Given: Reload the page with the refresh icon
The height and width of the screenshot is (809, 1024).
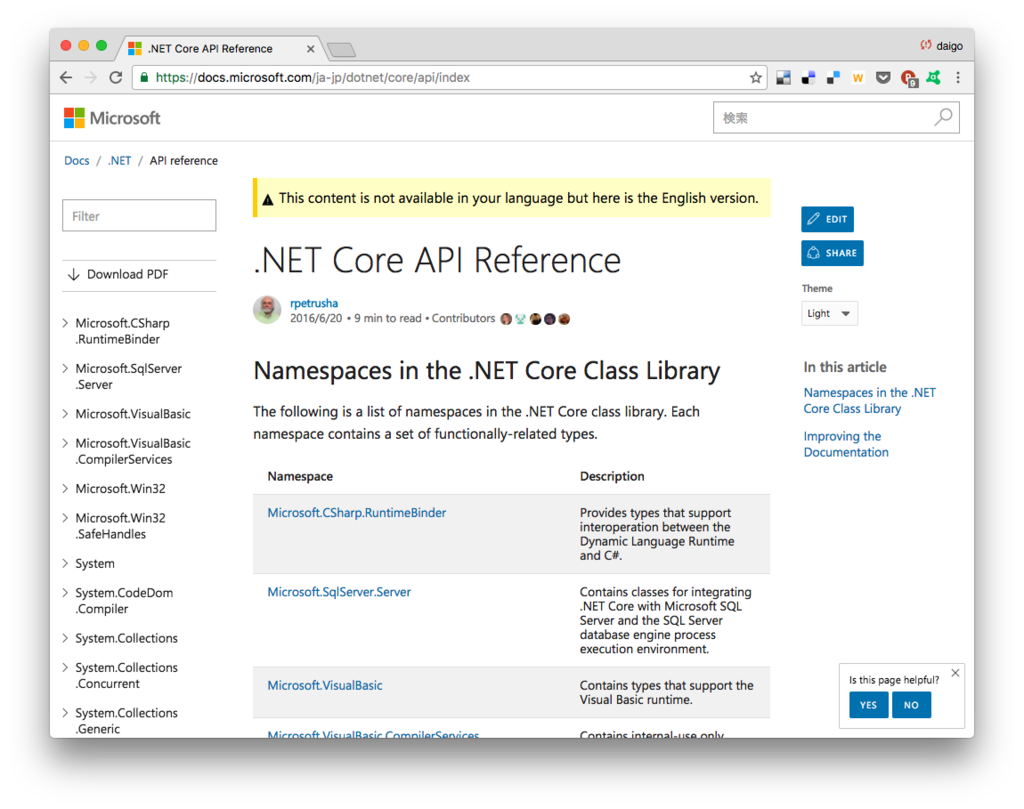Looking at the screenshot, I should pos(116,78).
